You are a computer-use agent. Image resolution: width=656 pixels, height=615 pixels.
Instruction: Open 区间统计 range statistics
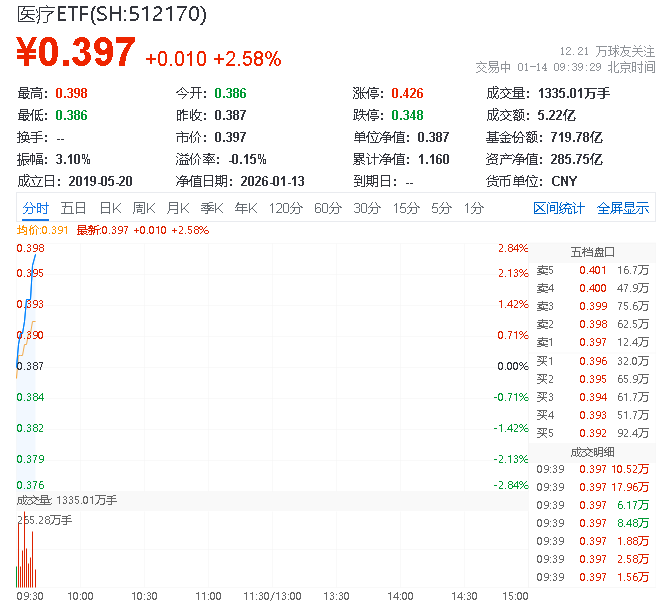click(x=559, y=208)
